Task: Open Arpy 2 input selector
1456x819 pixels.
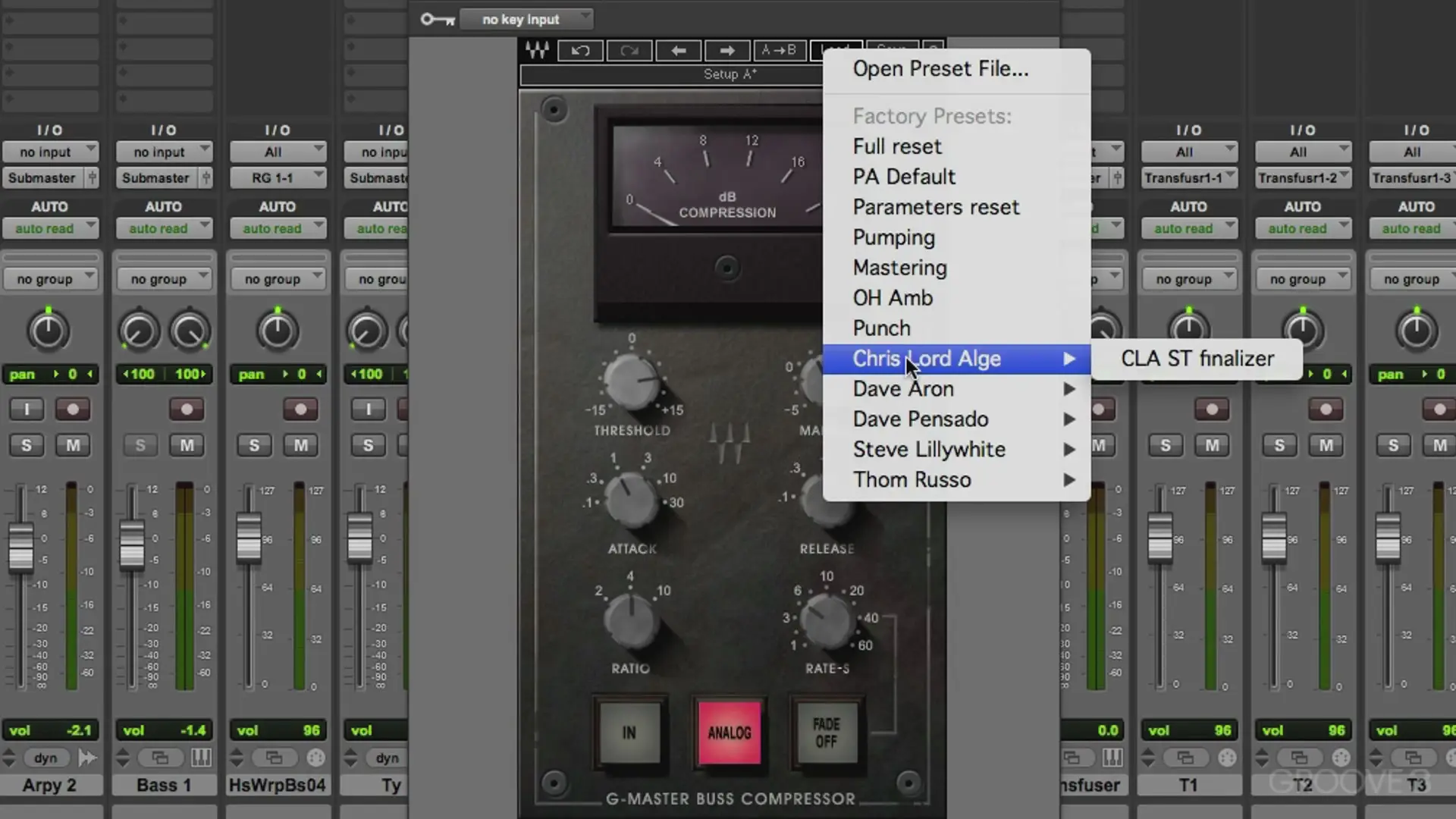Action: (50, 152)
